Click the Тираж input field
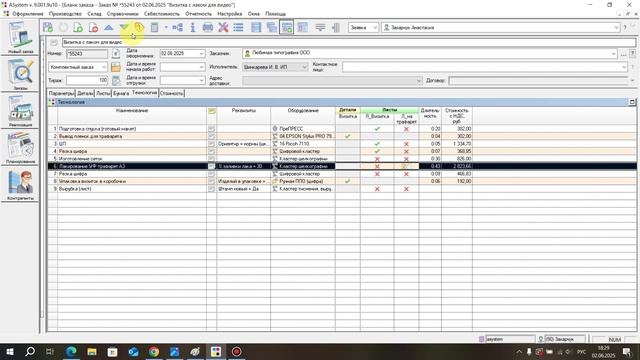This screenshot has height=360, width=640. click(87, 80)
